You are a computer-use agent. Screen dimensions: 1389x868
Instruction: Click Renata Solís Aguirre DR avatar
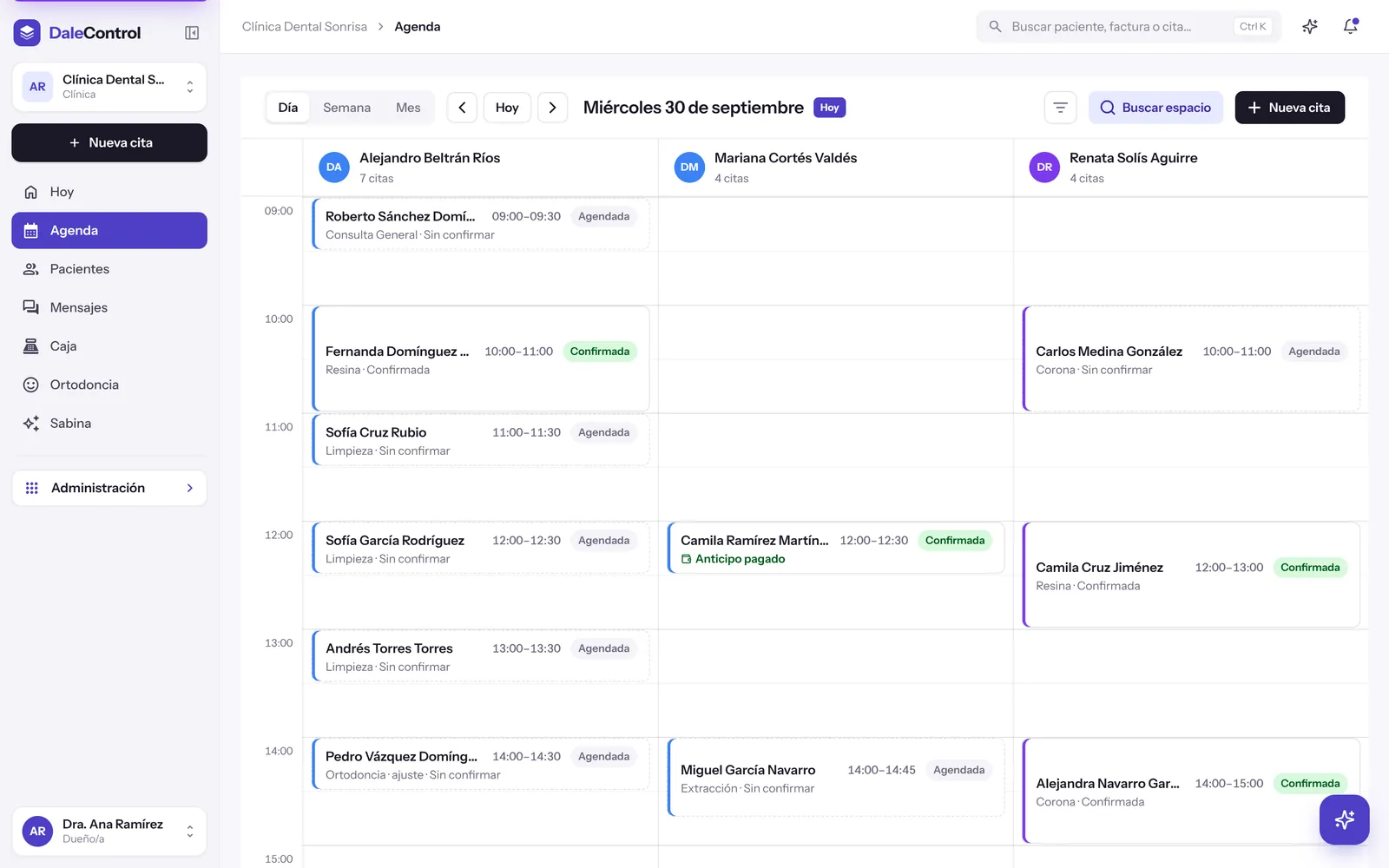coord(1044,168)
